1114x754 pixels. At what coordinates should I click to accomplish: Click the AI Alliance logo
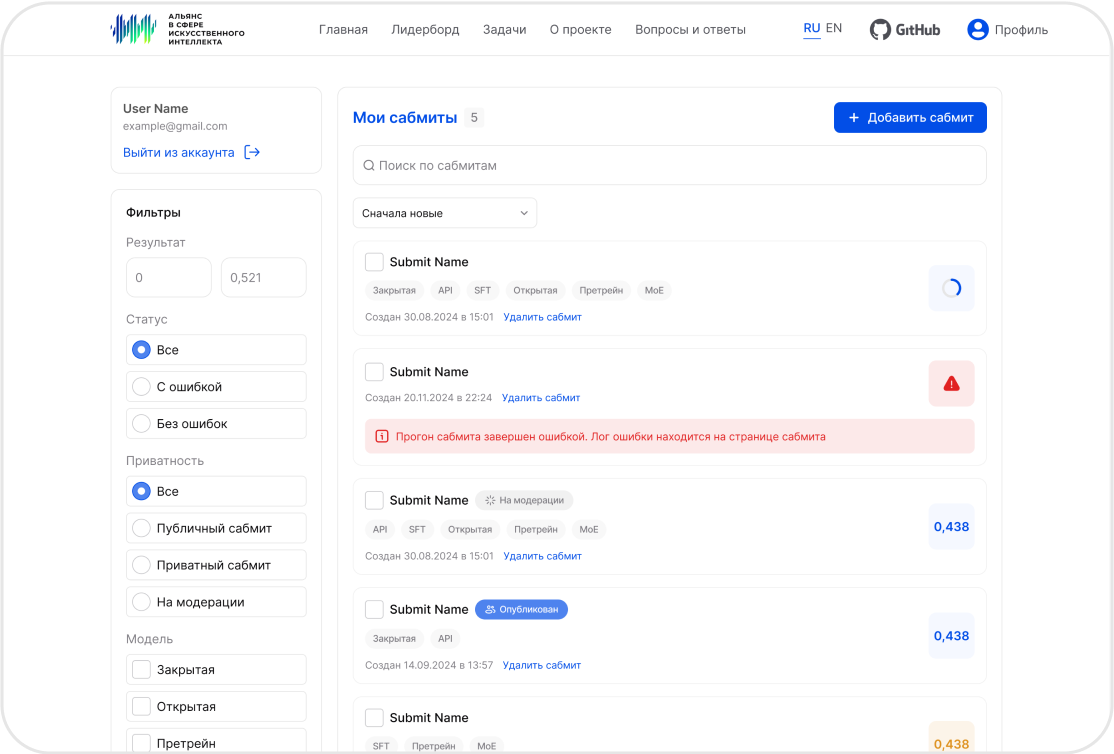(x=178, y=29)
